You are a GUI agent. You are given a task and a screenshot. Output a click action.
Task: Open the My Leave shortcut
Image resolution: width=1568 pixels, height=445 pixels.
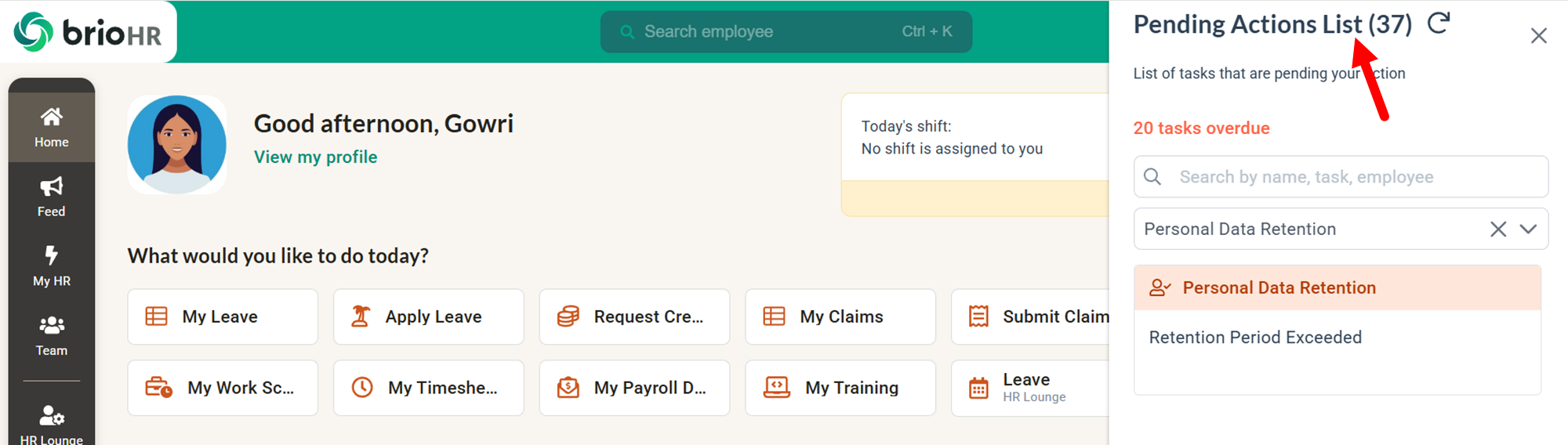[223, 317]
